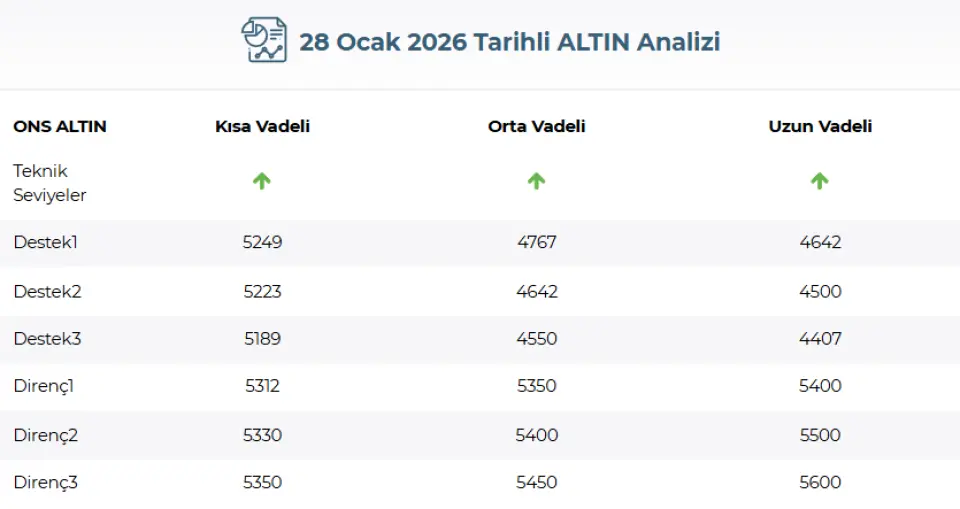Click the Teknik Seviyeler row label
The width and height of the screenshot is (960, 509).
tap(50, 183)
